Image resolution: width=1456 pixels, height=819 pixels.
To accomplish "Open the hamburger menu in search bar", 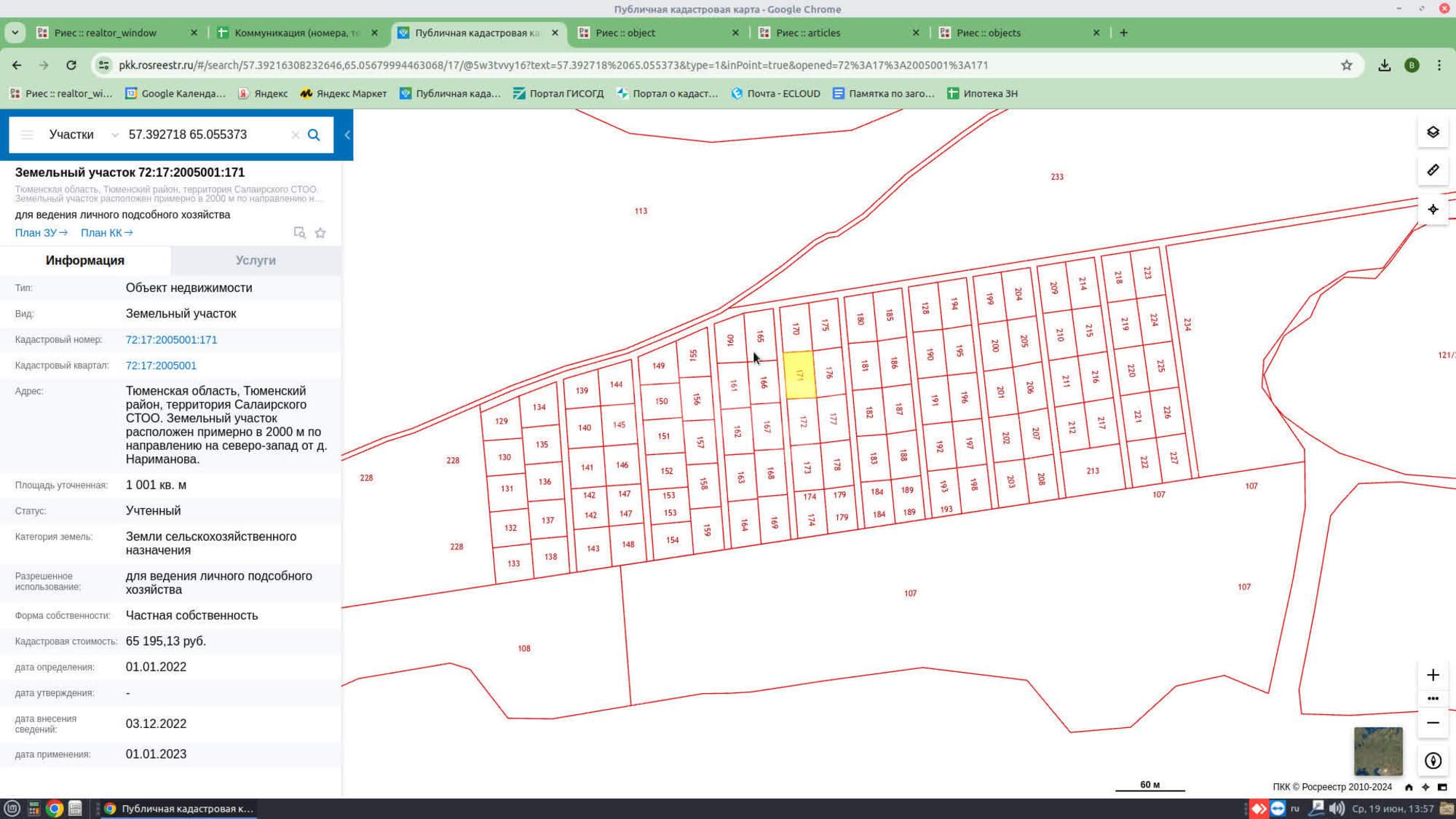I will 27,135.
